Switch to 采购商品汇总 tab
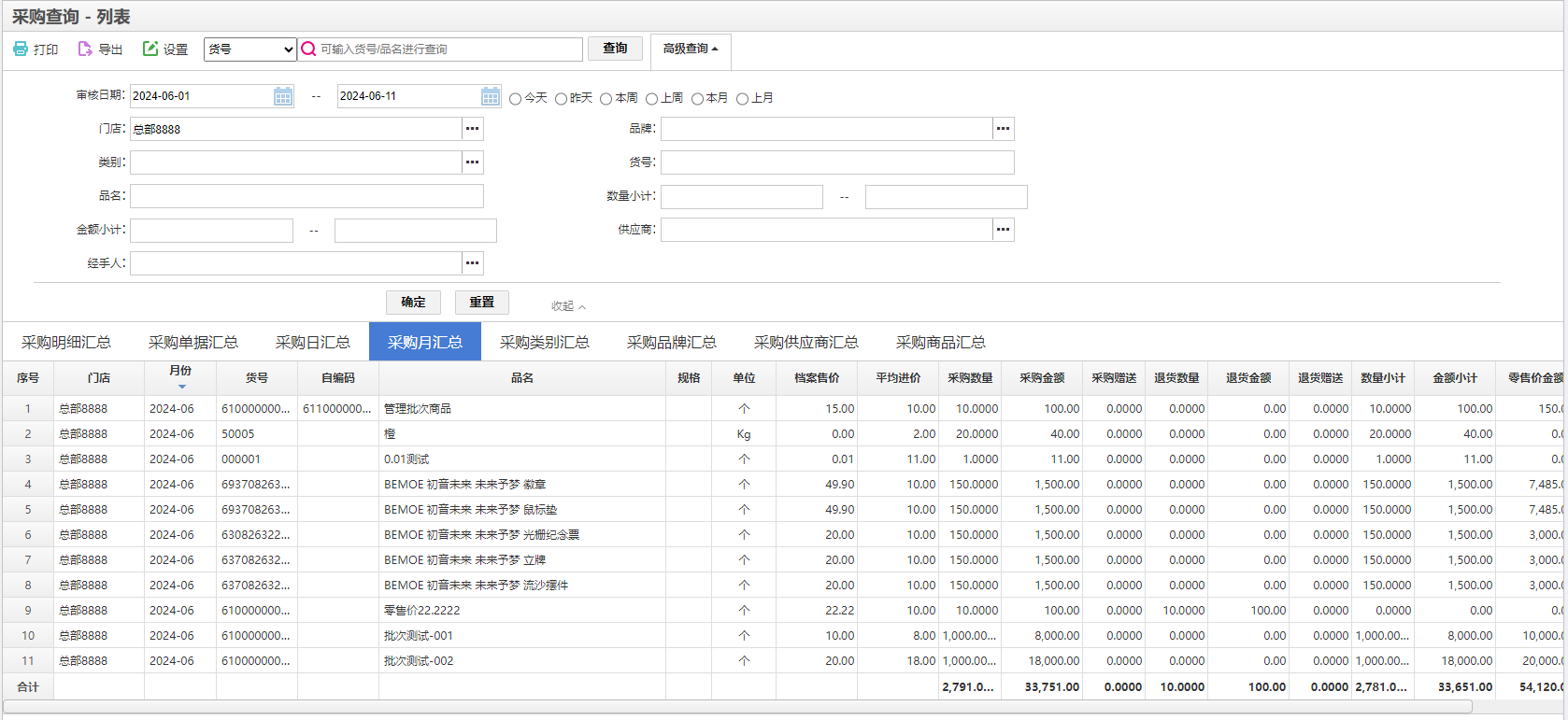This screenshot has height=720, width=1568. pos(941,342)
